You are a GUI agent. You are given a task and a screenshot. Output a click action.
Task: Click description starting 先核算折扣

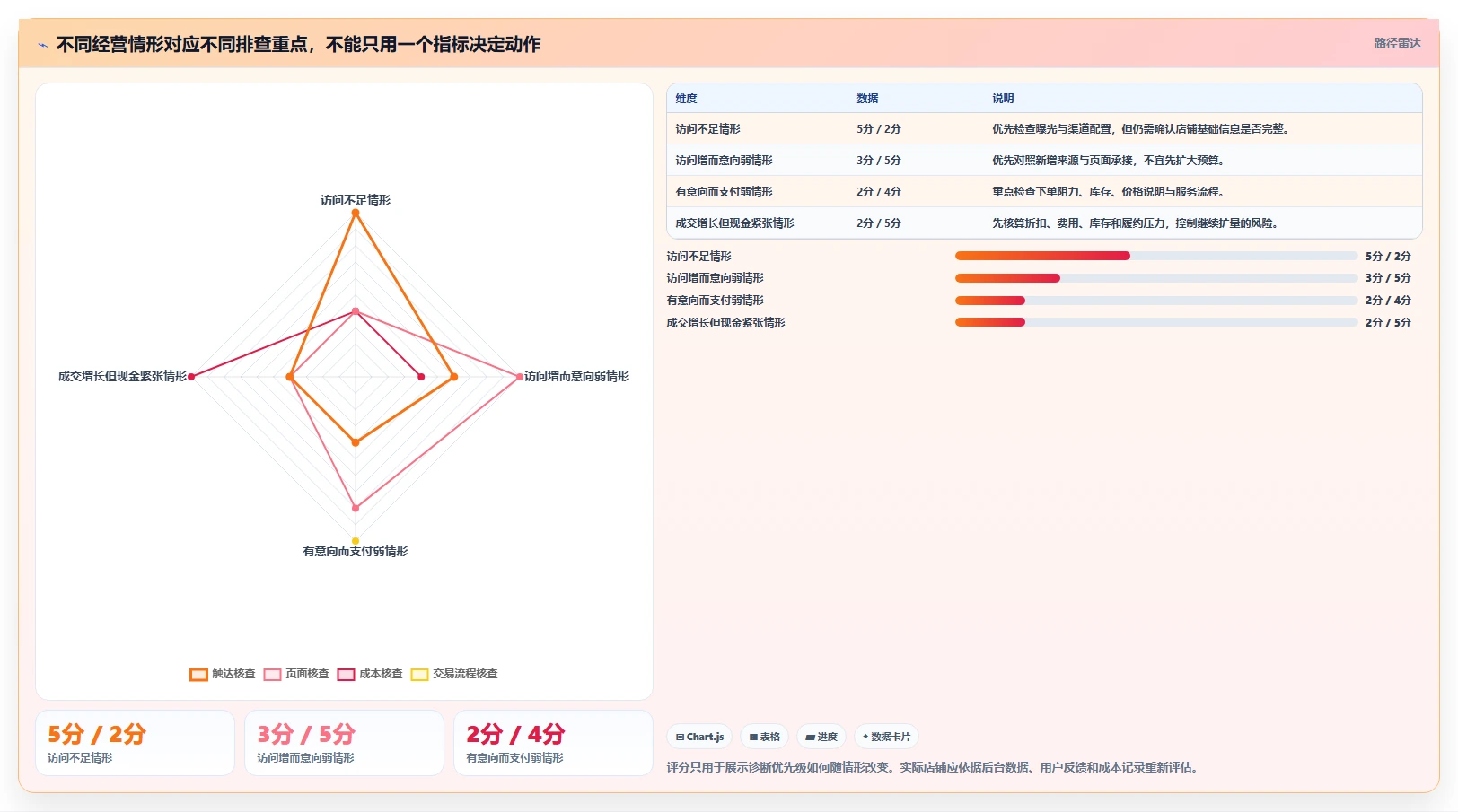tap(1137, 223)
